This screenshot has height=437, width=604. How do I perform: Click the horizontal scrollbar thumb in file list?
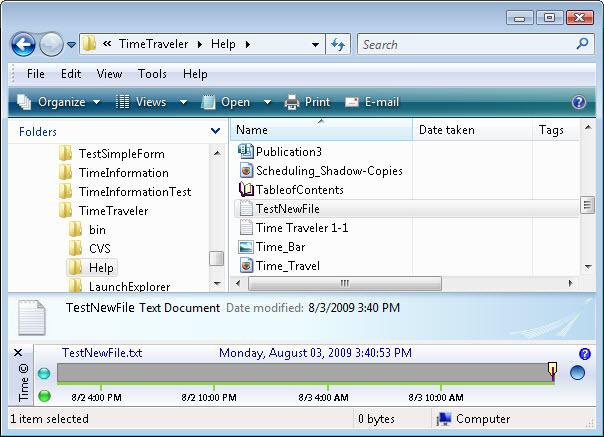pyautogui.click(x=345, y=283)
